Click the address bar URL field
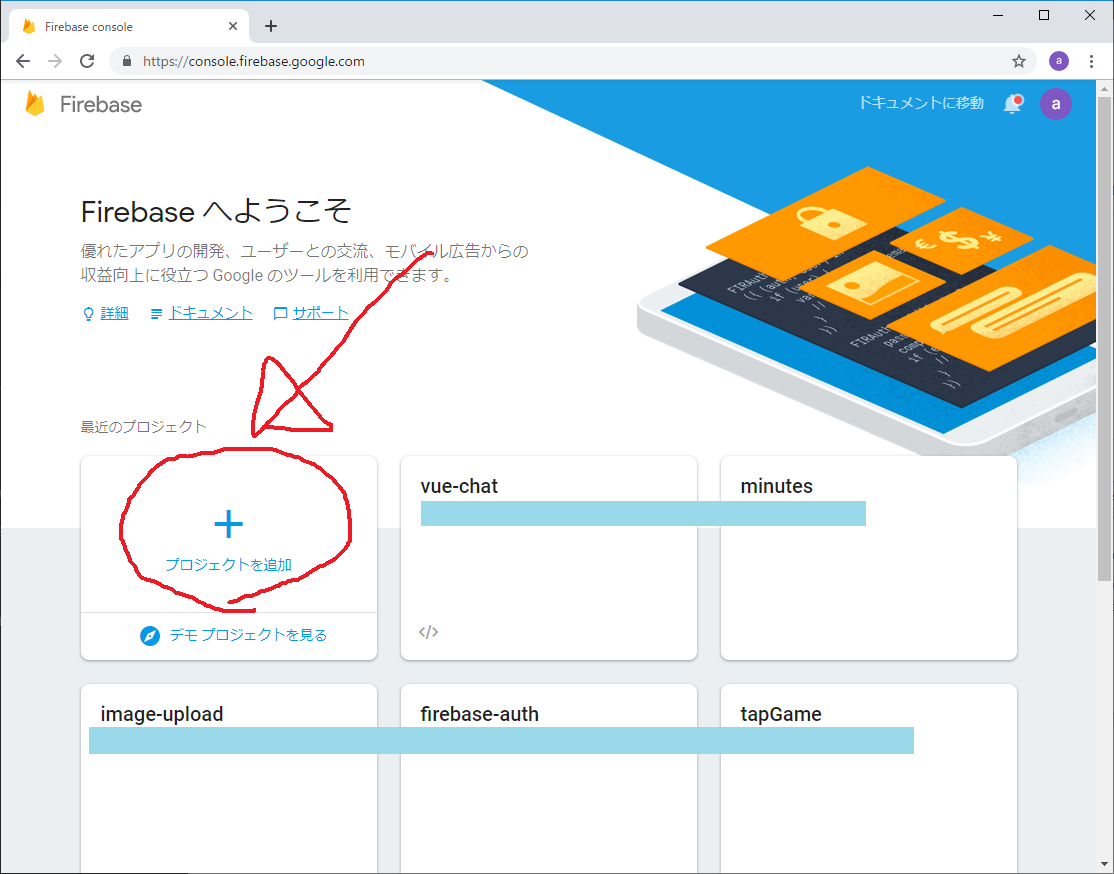The width and height of the screenshot is (1114, 874). pos(573,61)
